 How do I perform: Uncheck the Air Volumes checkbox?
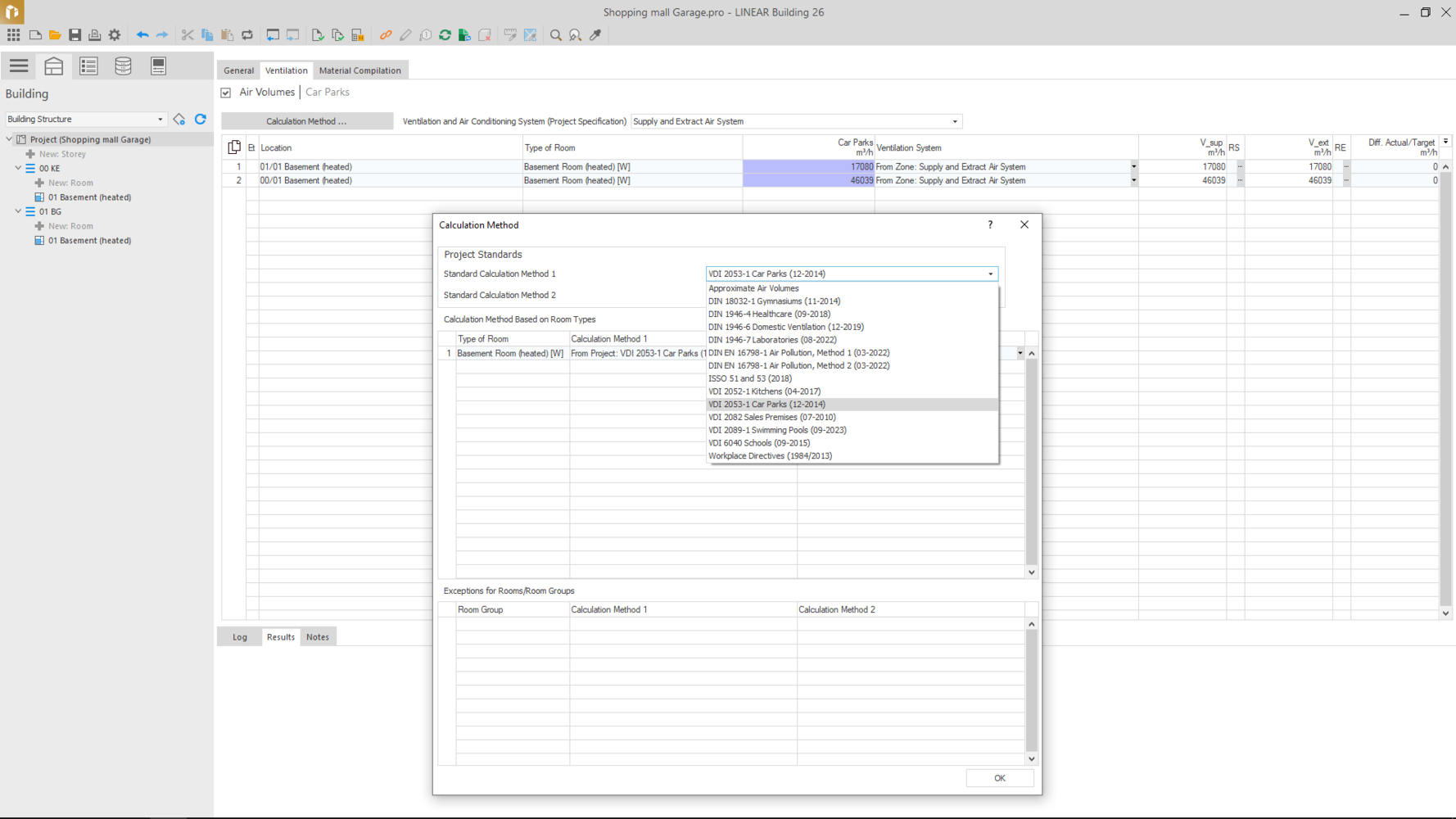[x=226, y=93]
